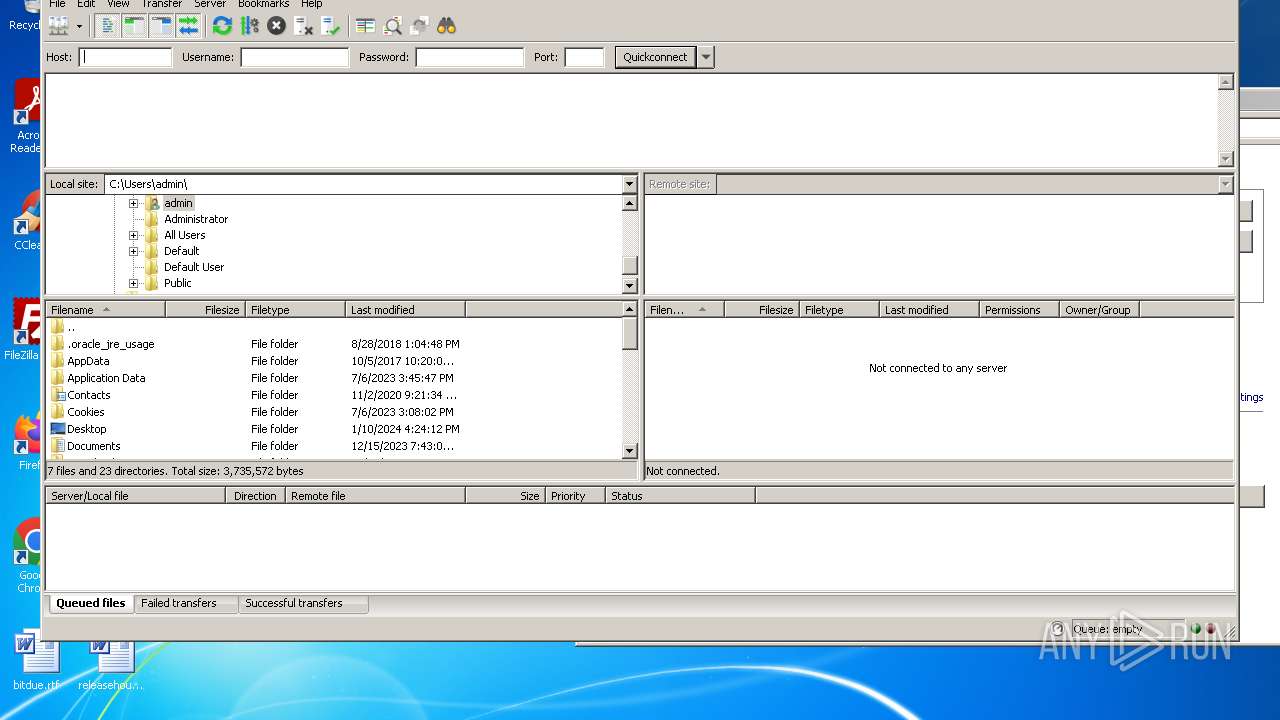Toggle the remote directory tree view
This screenshot has height=720, width=1280.
[x=161, y=26]
